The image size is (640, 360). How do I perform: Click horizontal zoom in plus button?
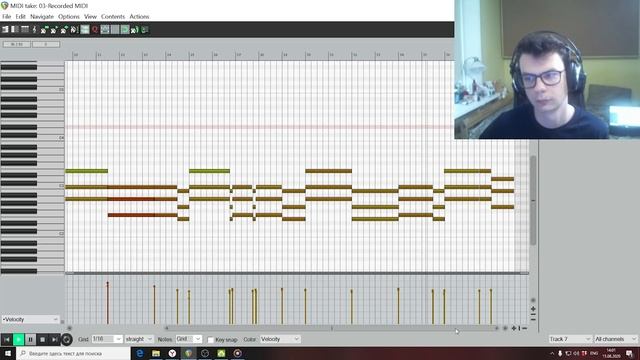[x=514, y=328]
